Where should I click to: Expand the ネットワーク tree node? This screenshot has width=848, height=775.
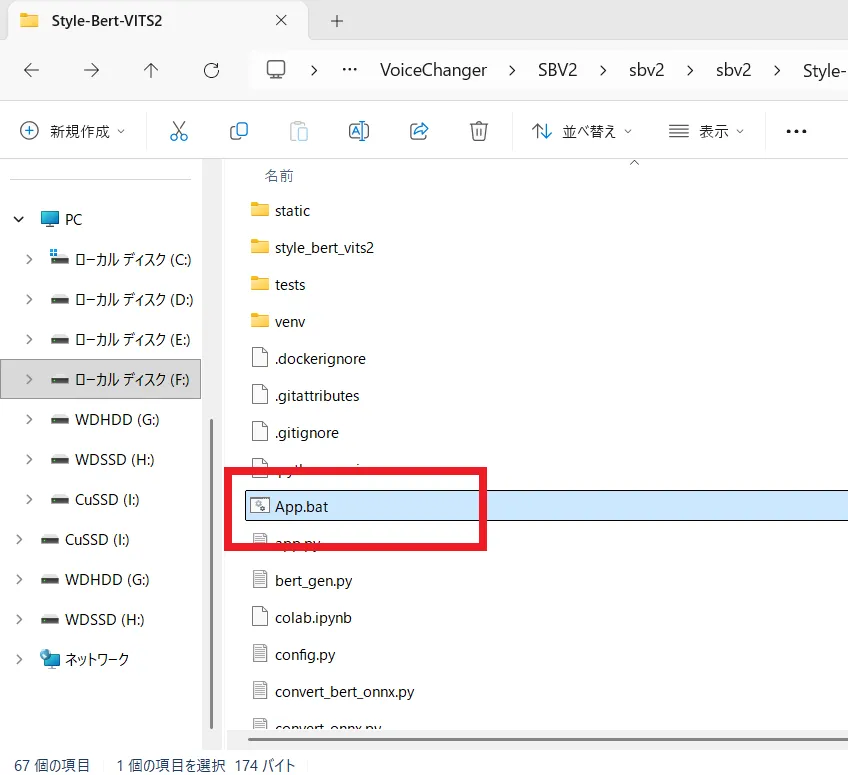[x=19, y=659]
